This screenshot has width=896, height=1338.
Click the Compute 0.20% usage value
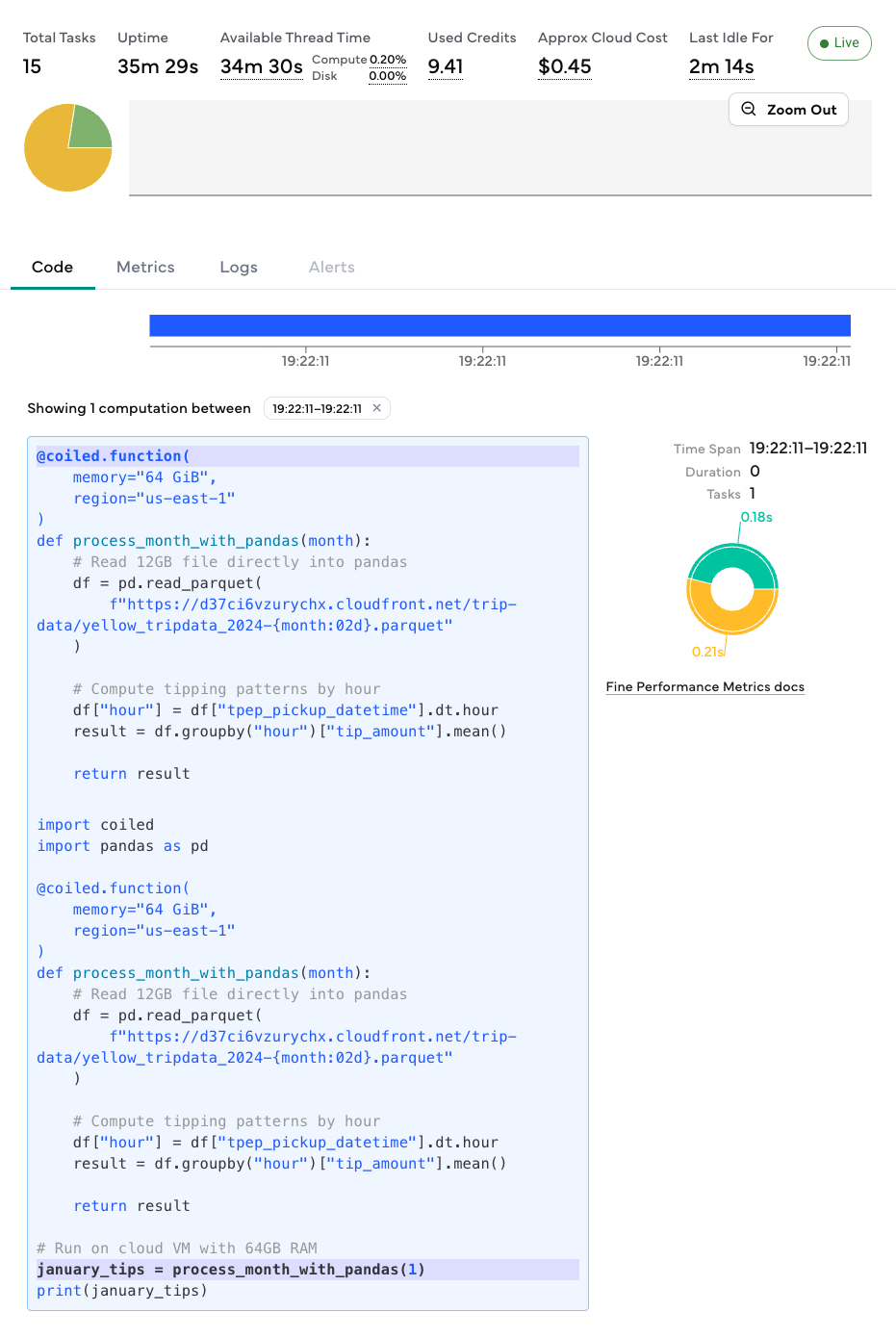pyautogui.click(x=387, y=60)
